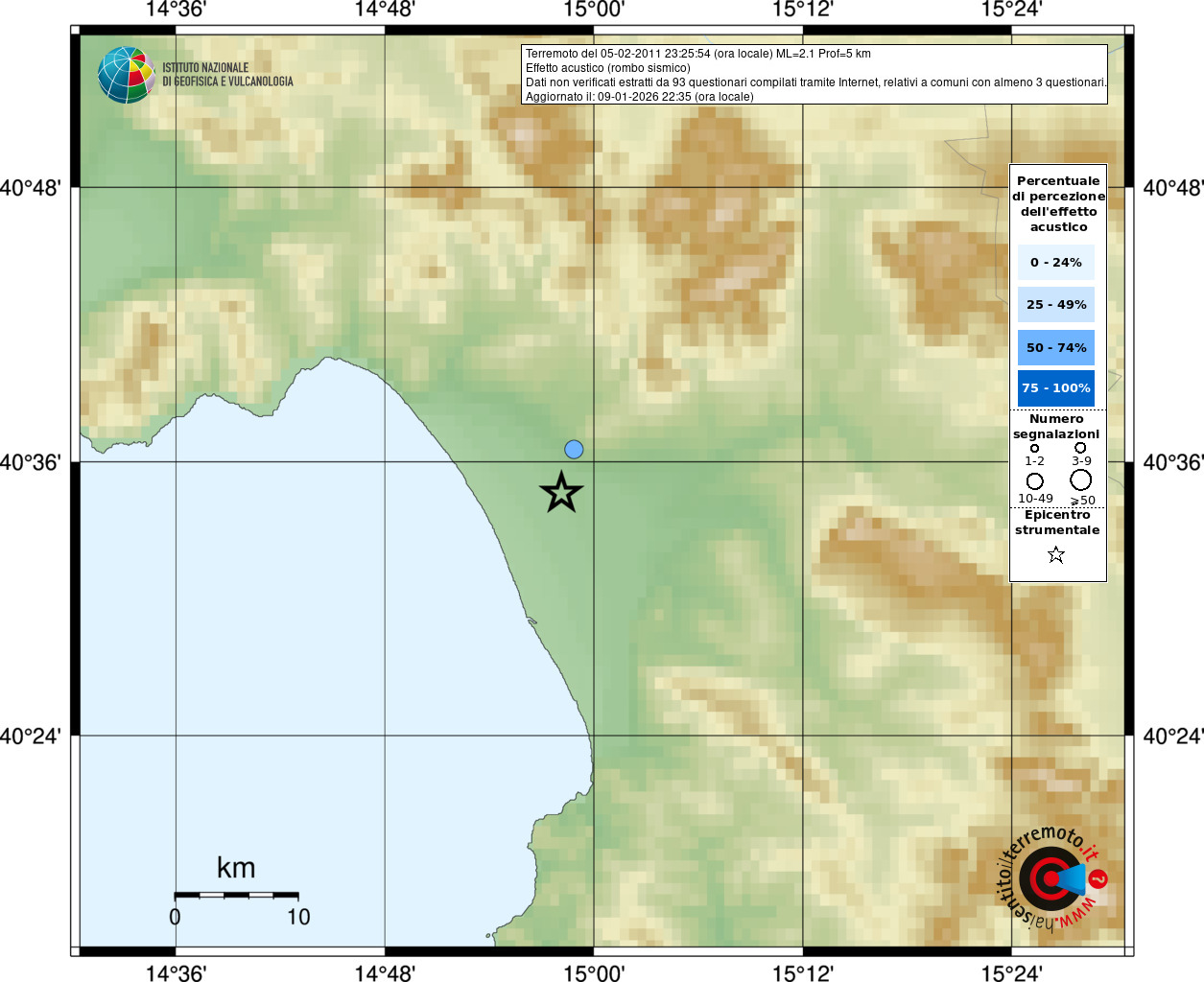Click the 'Percentuale di percezione' legend heading
Viewport: 1204px width, 982px height.
coord(1058,204)
